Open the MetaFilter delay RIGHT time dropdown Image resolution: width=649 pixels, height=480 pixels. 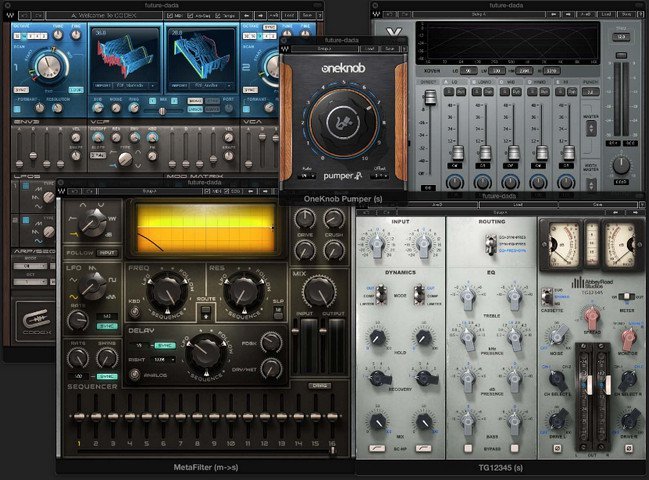[163, 360]
